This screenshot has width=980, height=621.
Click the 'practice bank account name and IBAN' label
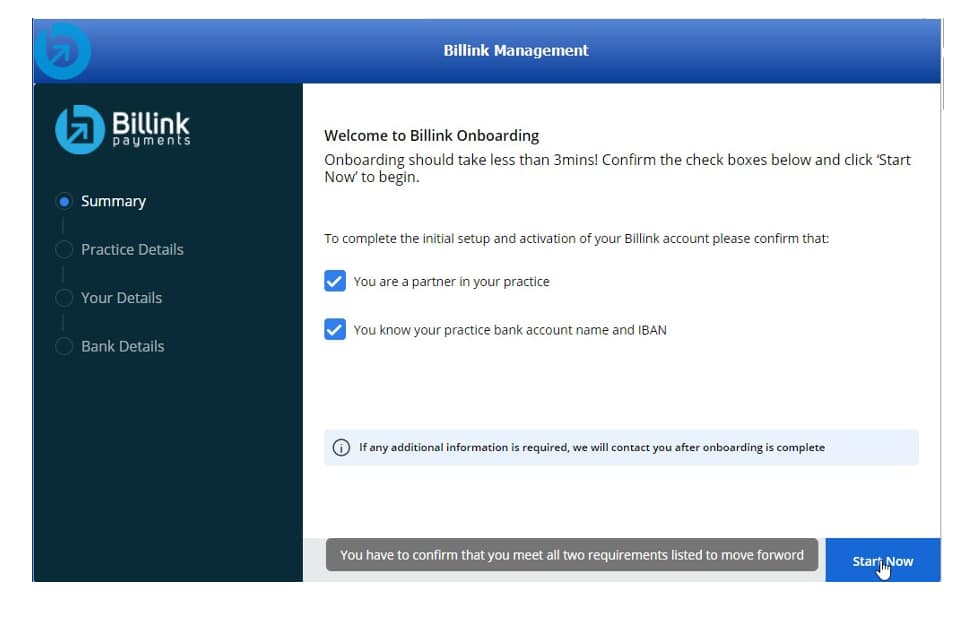509,330
